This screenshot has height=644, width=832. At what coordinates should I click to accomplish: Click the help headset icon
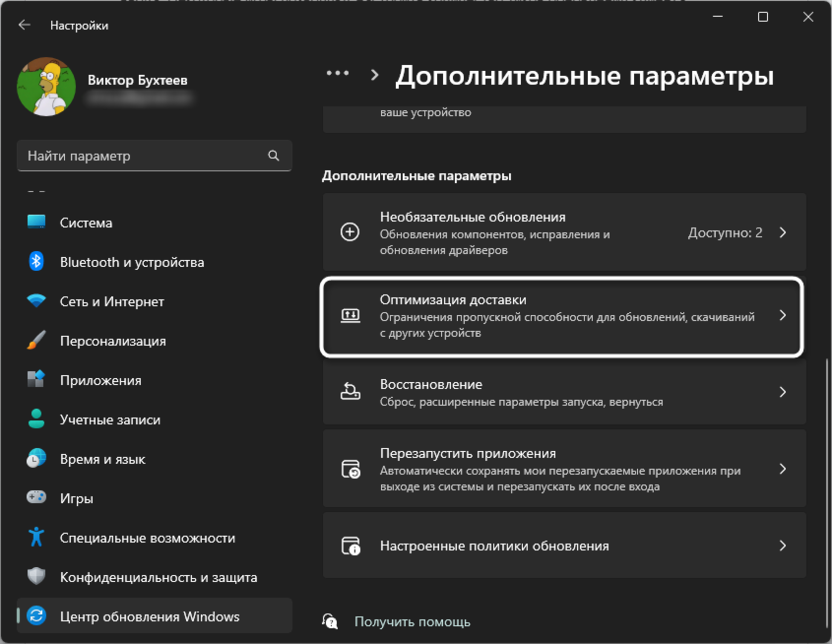[x=330, y=621]
